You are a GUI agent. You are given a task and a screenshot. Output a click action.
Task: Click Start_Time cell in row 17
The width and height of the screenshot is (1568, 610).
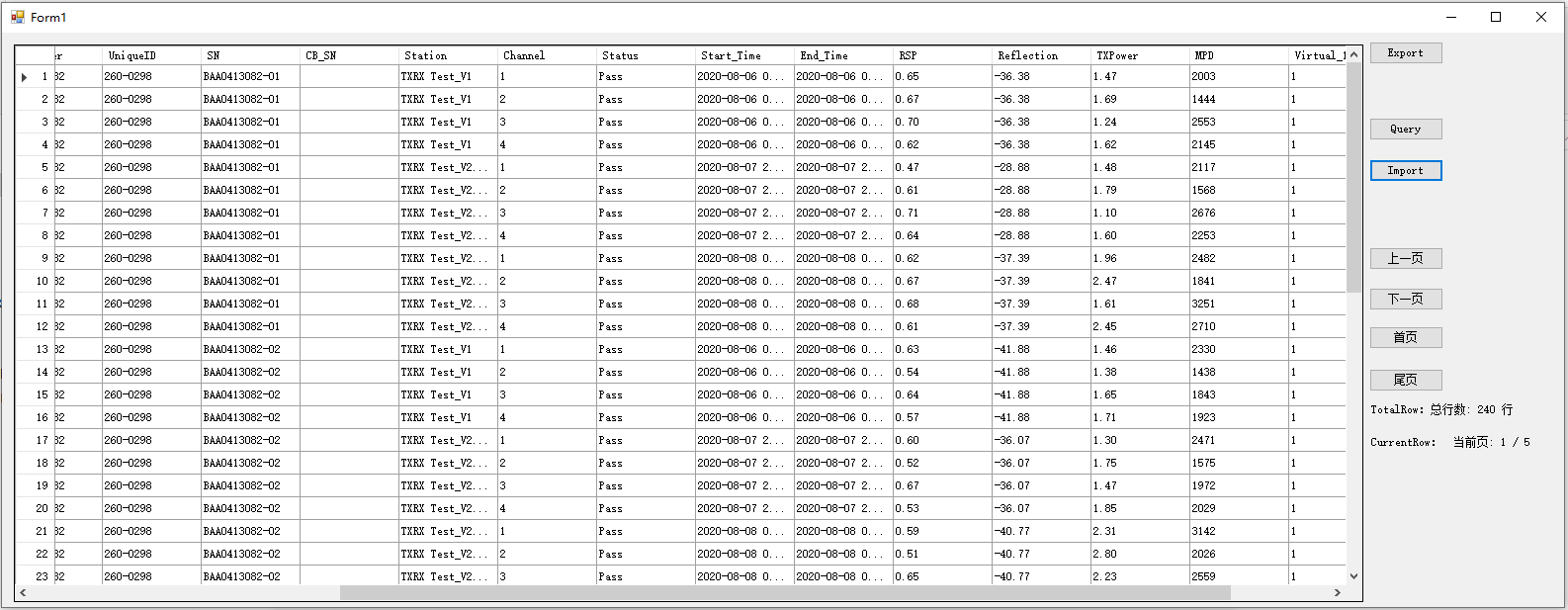[745, 440]
